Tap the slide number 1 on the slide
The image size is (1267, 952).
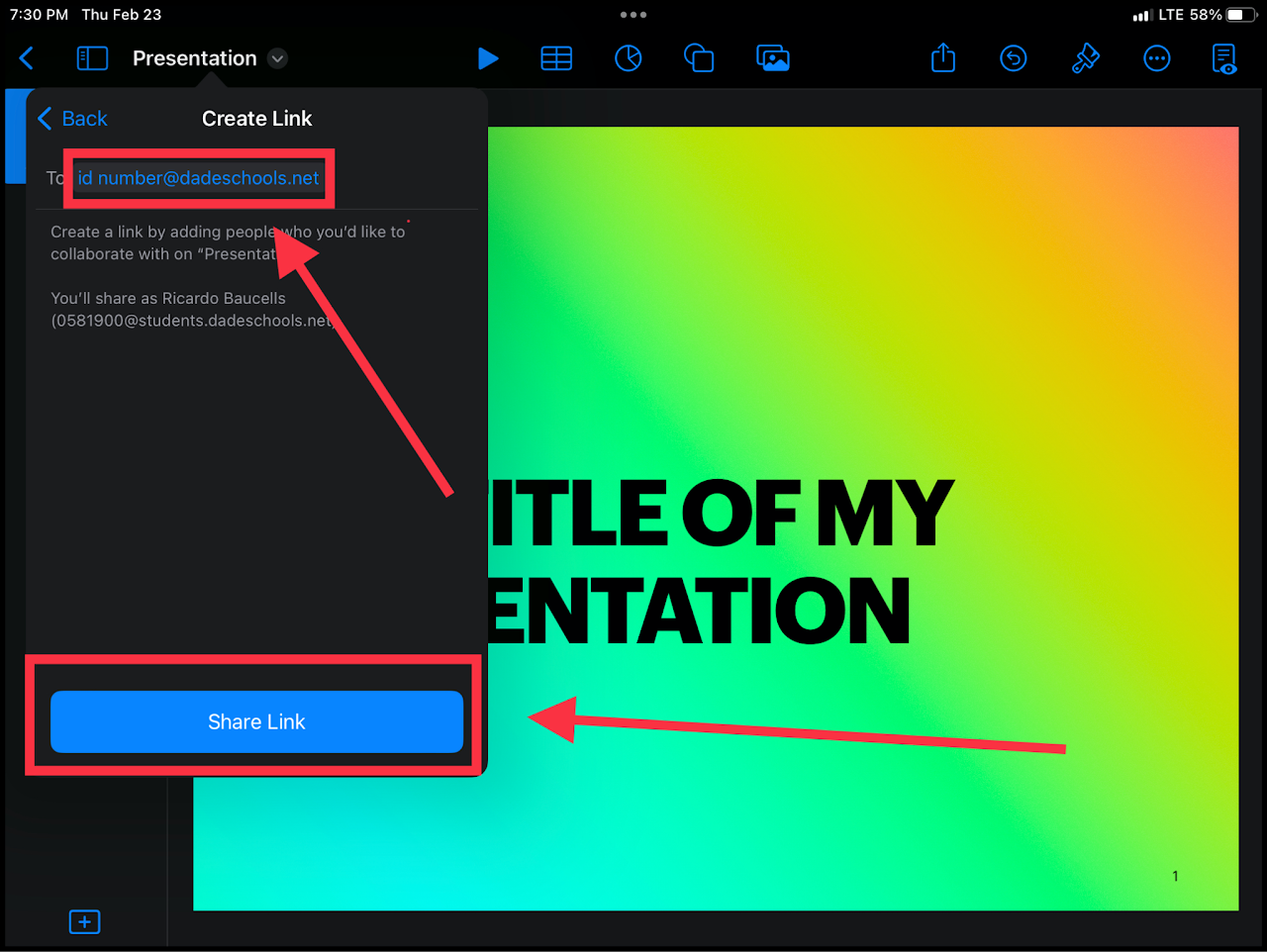coord(1175,876)
